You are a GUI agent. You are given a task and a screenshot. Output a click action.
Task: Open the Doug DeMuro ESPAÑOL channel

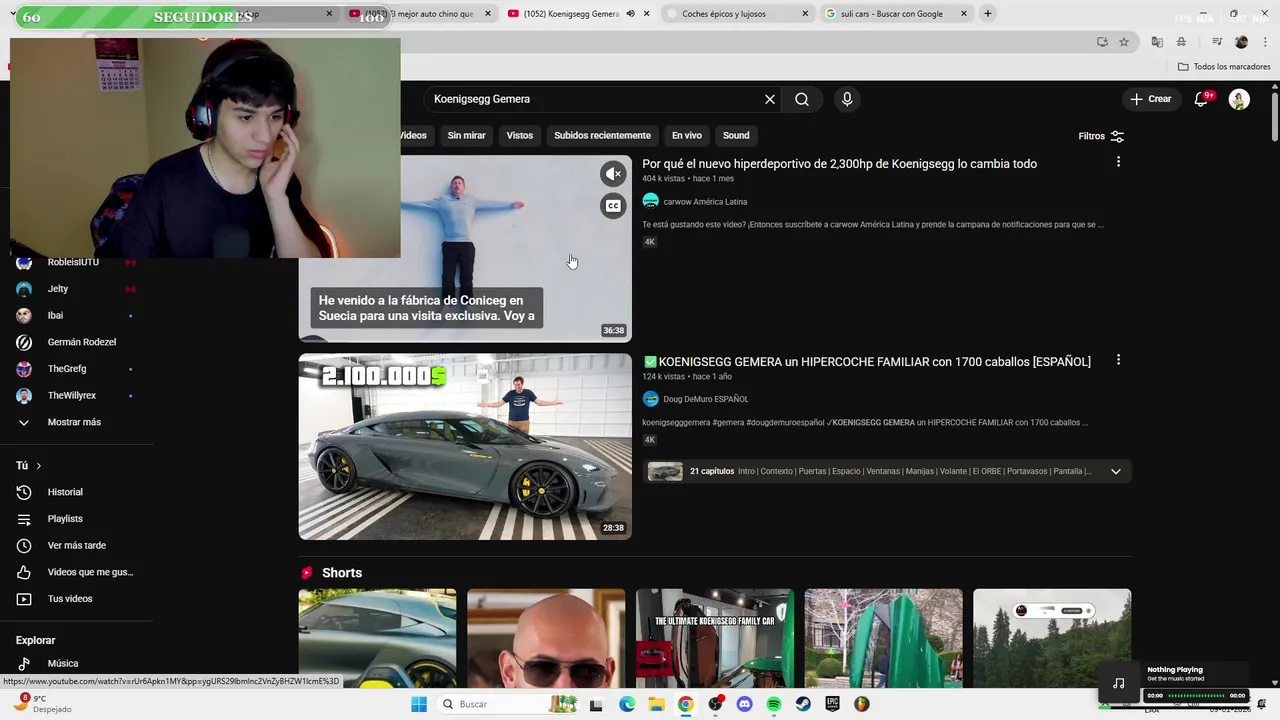pyautogui.click(x=706, y=399)
